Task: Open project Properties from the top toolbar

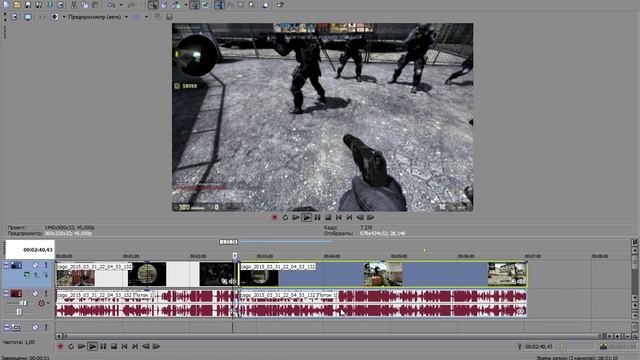Action: click(x=60, y=5)
